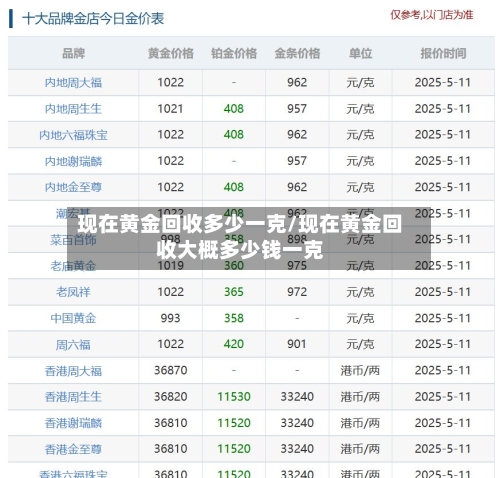Select unit 港币/两 in 香港周大福 row

click(x=360, y=371)
